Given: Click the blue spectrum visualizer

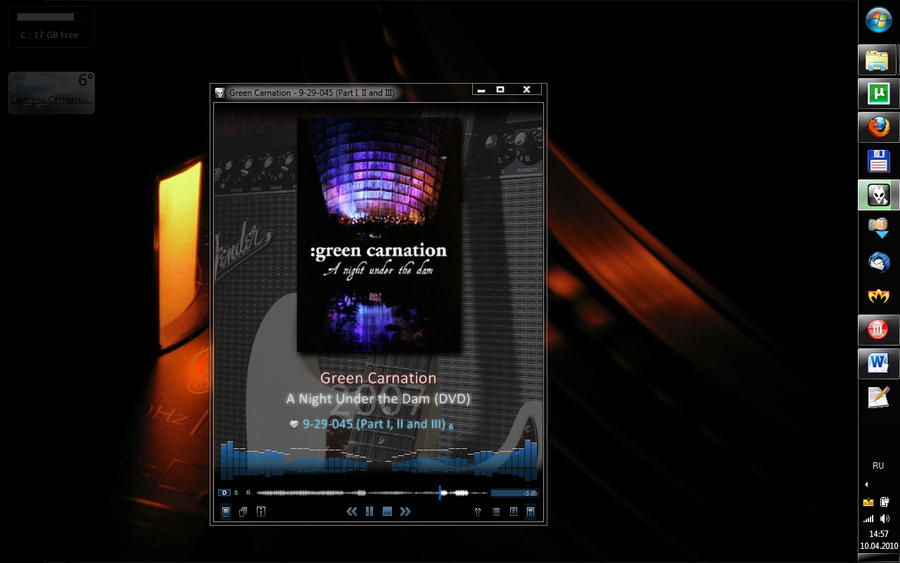Looking at the screenshot, I should (x=379, y=459).
